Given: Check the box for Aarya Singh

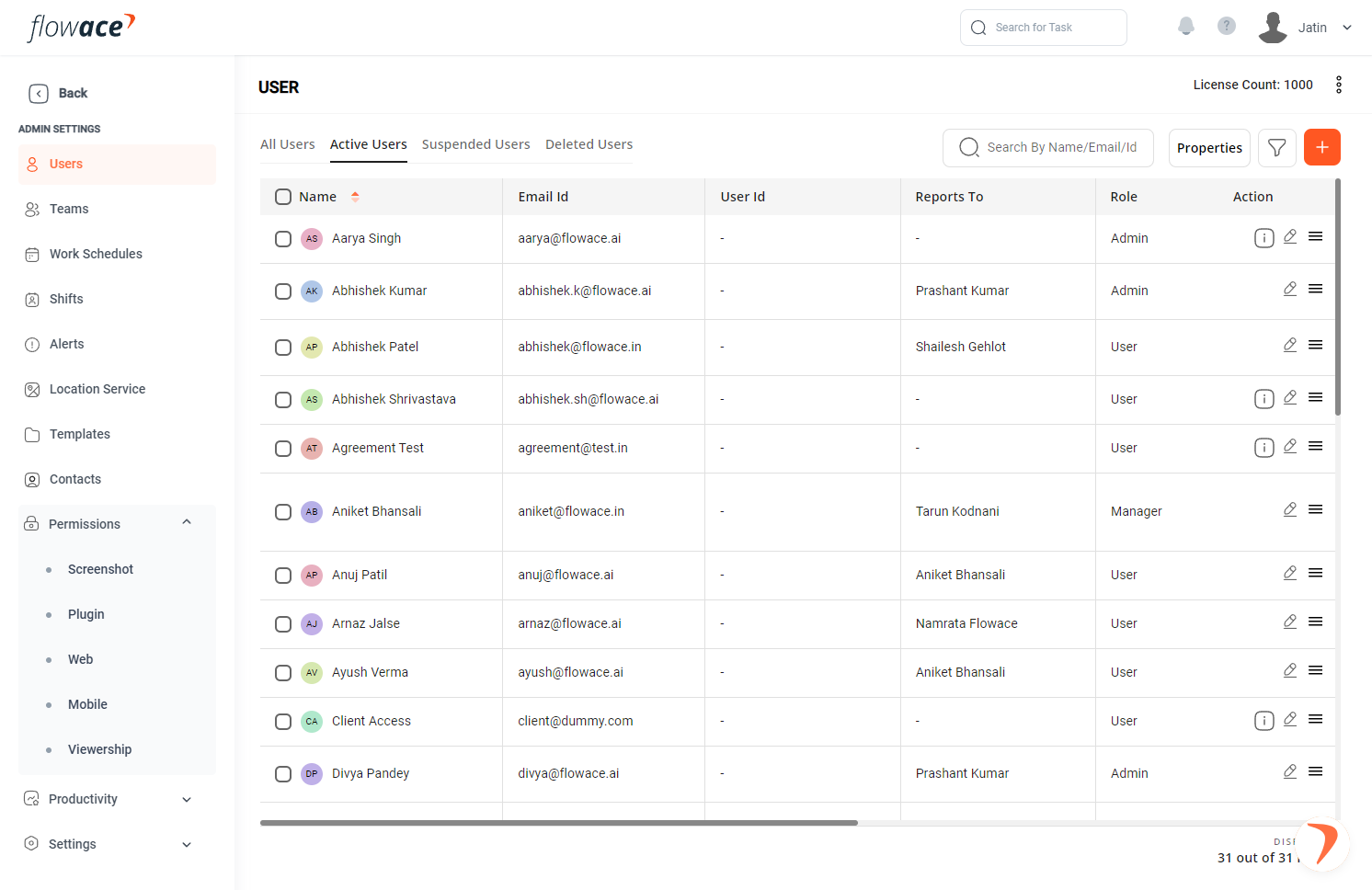Looking at the screenshot, I should click(x=283, y=239).
